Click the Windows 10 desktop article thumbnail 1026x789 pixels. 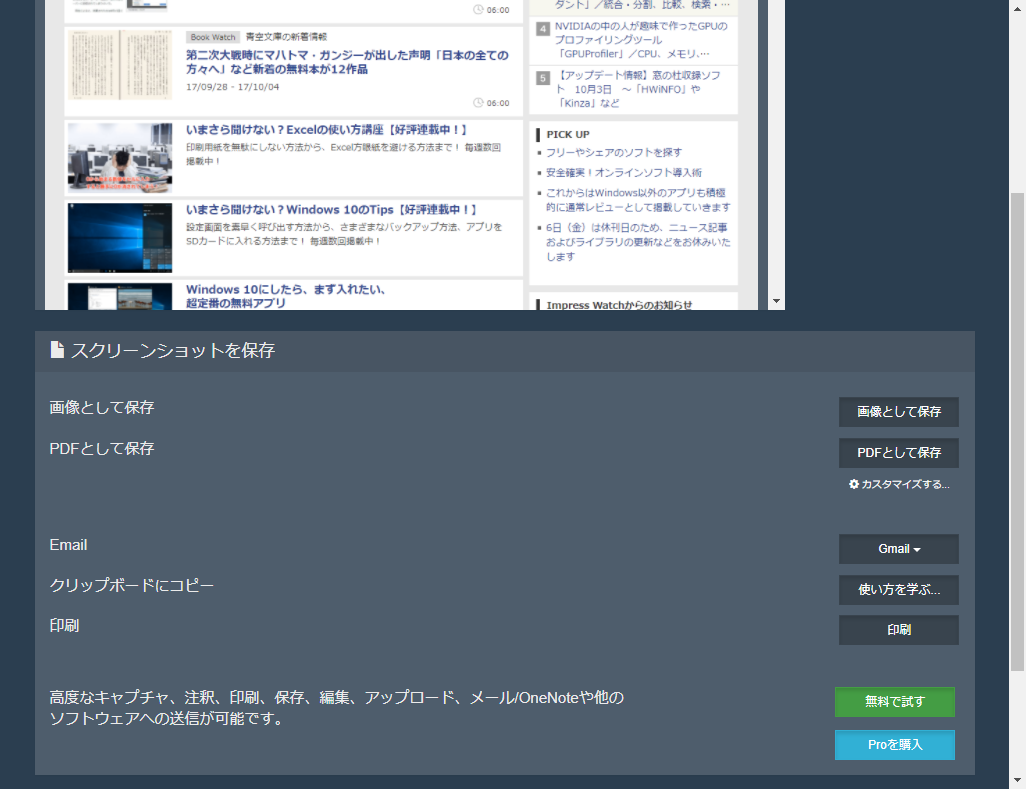pyautogui.click(x=119, y=237)
